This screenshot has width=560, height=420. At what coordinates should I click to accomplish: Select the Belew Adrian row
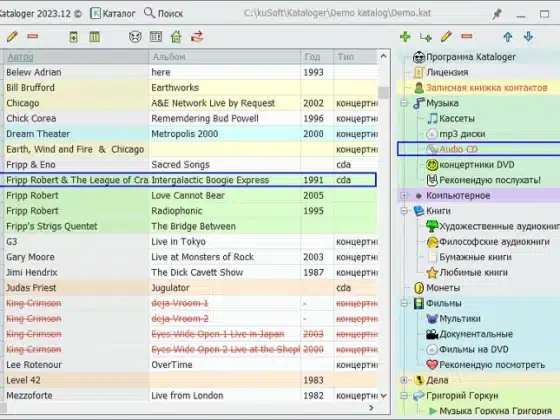(190, 72)
